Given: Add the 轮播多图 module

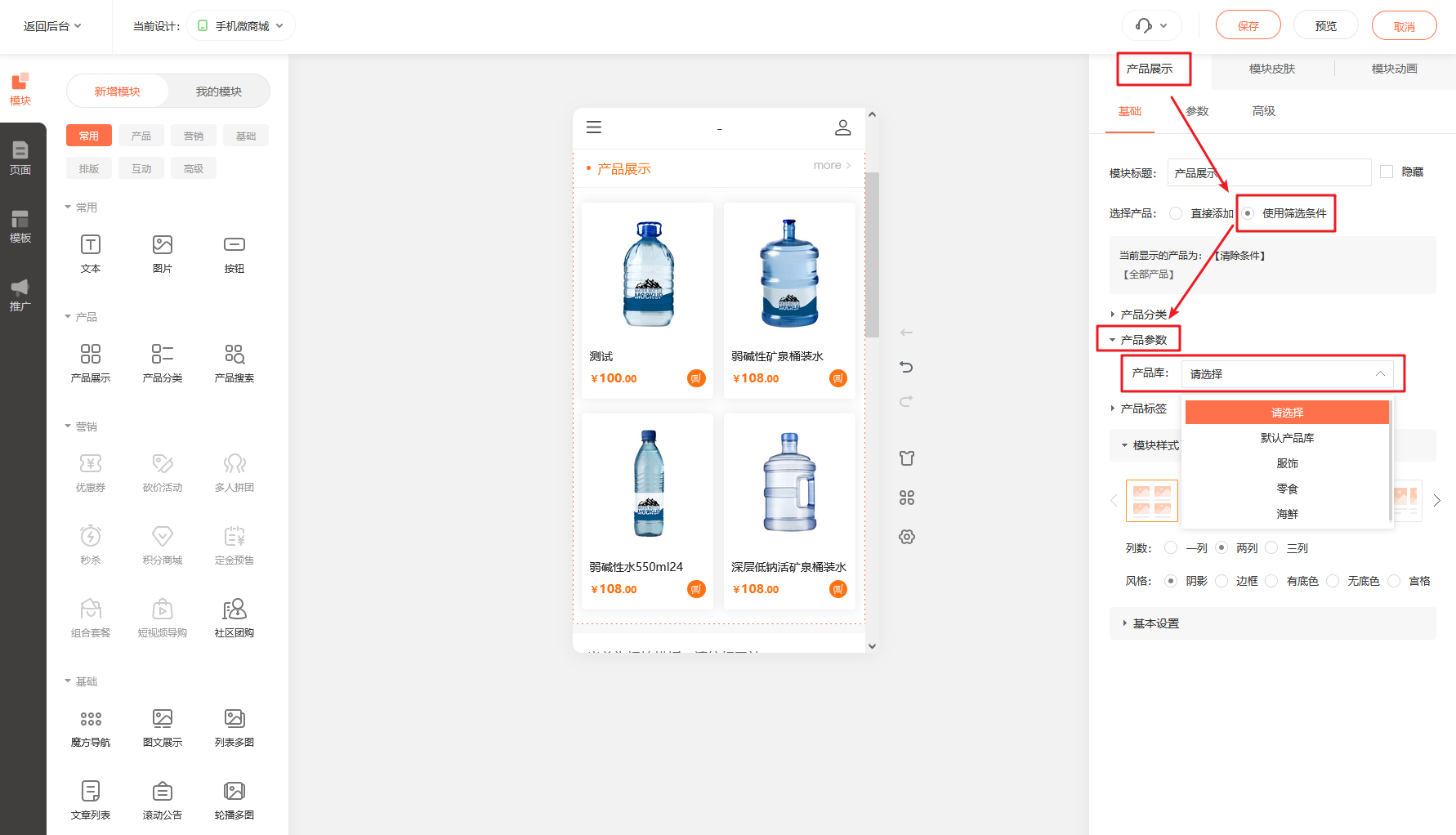Looking at the screenshot, I should [234, 800].
